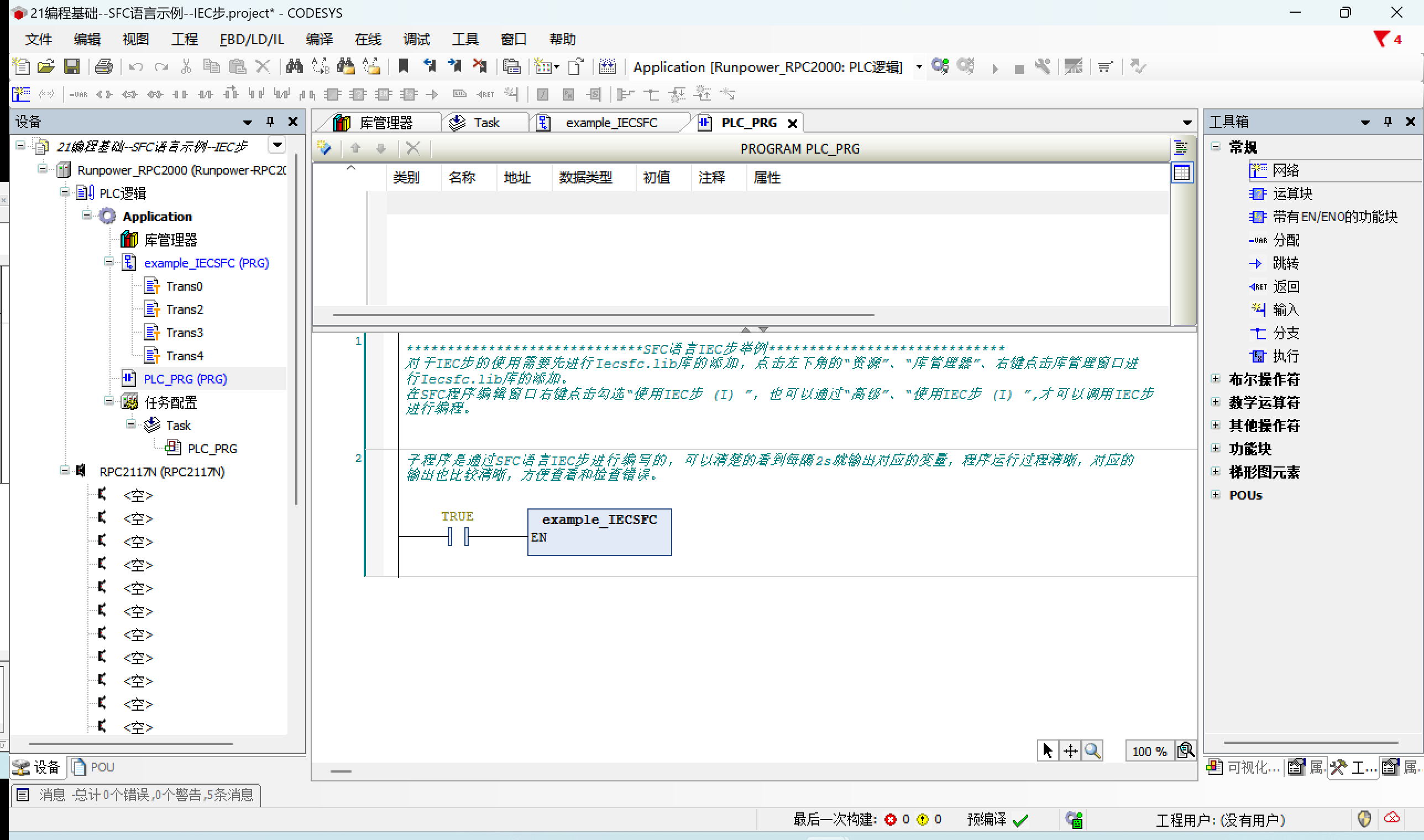
Task: Open the 在线 menu
Action: 368,39
